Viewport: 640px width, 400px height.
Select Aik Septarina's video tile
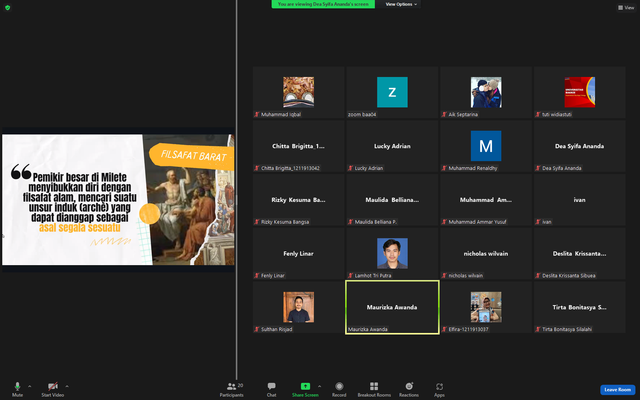click(x=486, y=92)
